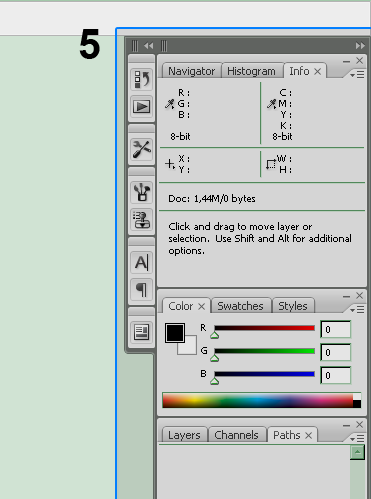Image resolution: width=371 pixels, height=499 pixels.
Task: Switch to the Layers tab
Action: click(x=184, y=435)
